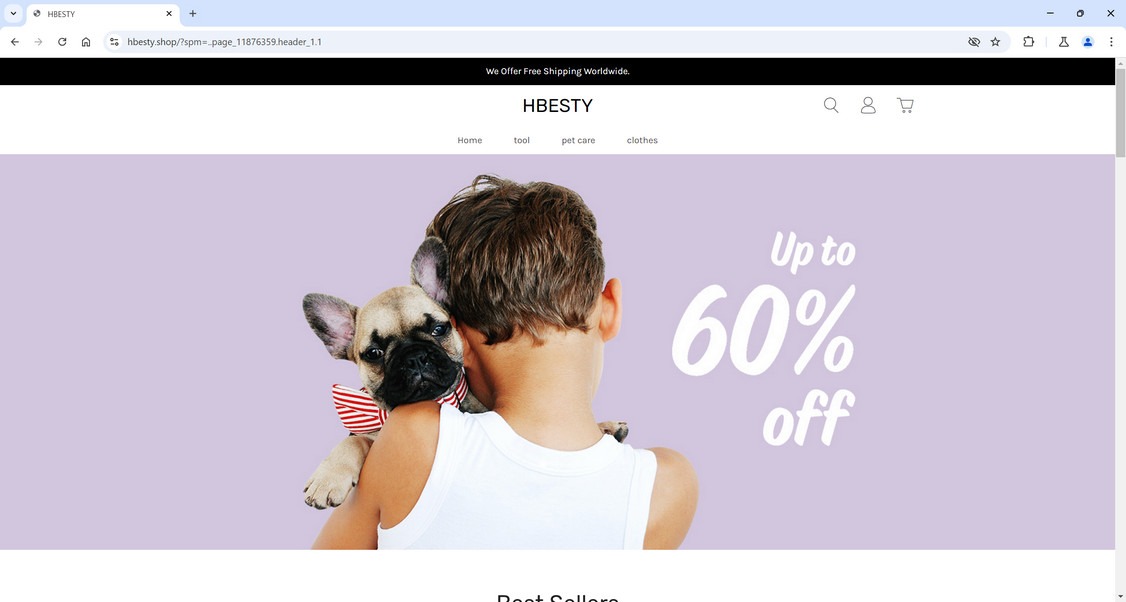Viewport: 1126px width, 602px height.
Task: Open the user account icon
Action: pyautogui.click(x=868, y=106)
